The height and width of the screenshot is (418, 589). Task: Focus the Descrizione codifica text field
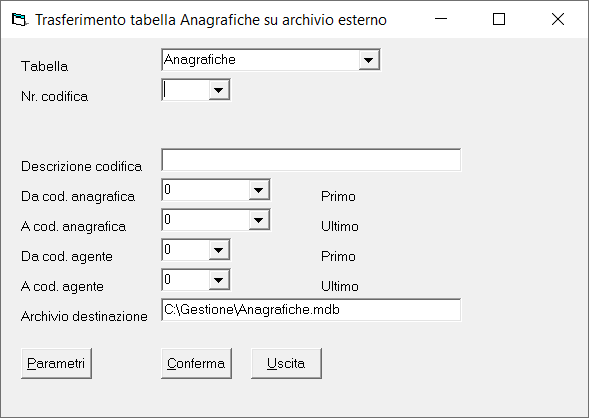point(311,160)
